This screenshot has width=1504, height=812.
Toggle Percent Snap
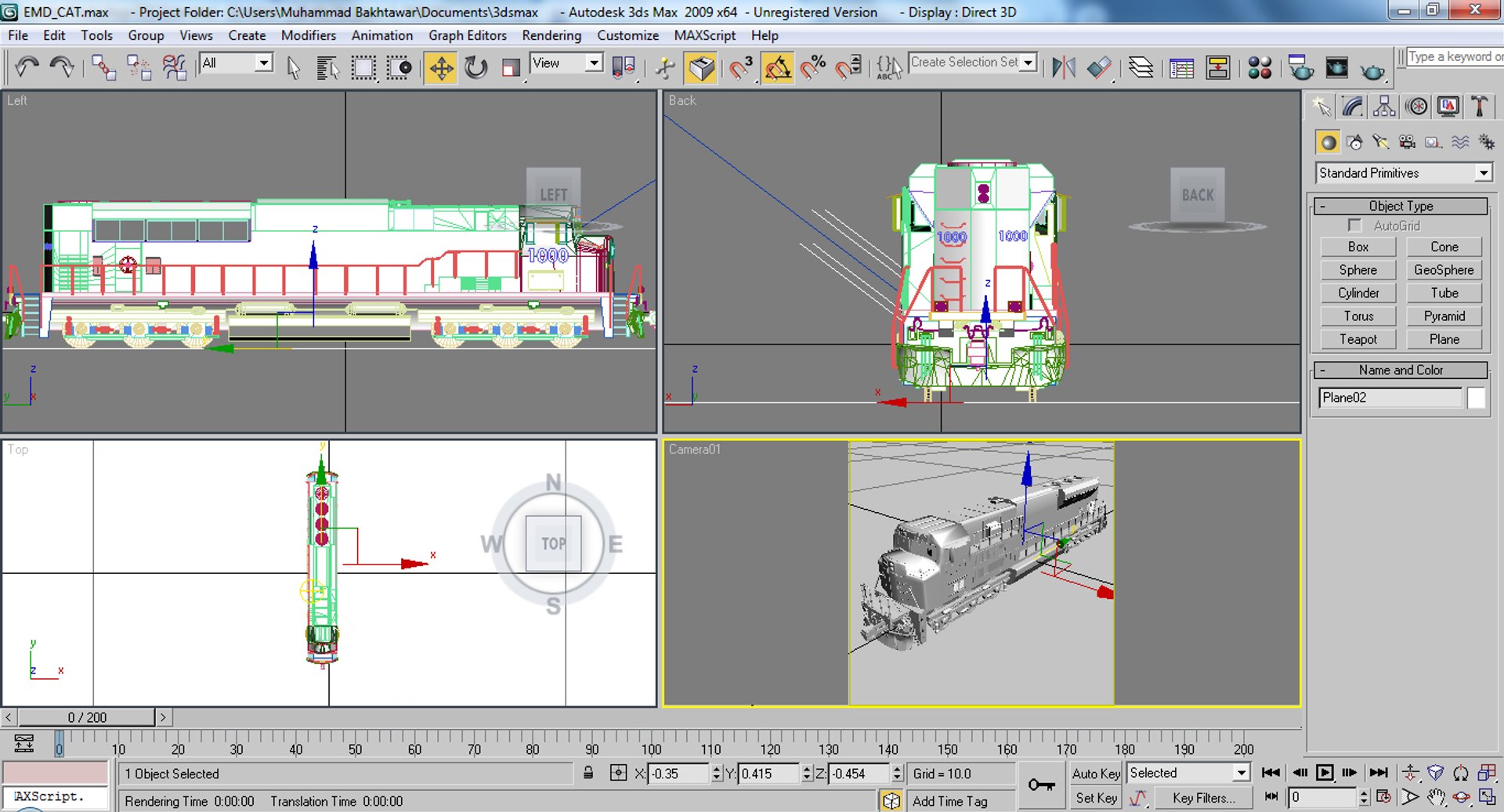tap(813, 67)
